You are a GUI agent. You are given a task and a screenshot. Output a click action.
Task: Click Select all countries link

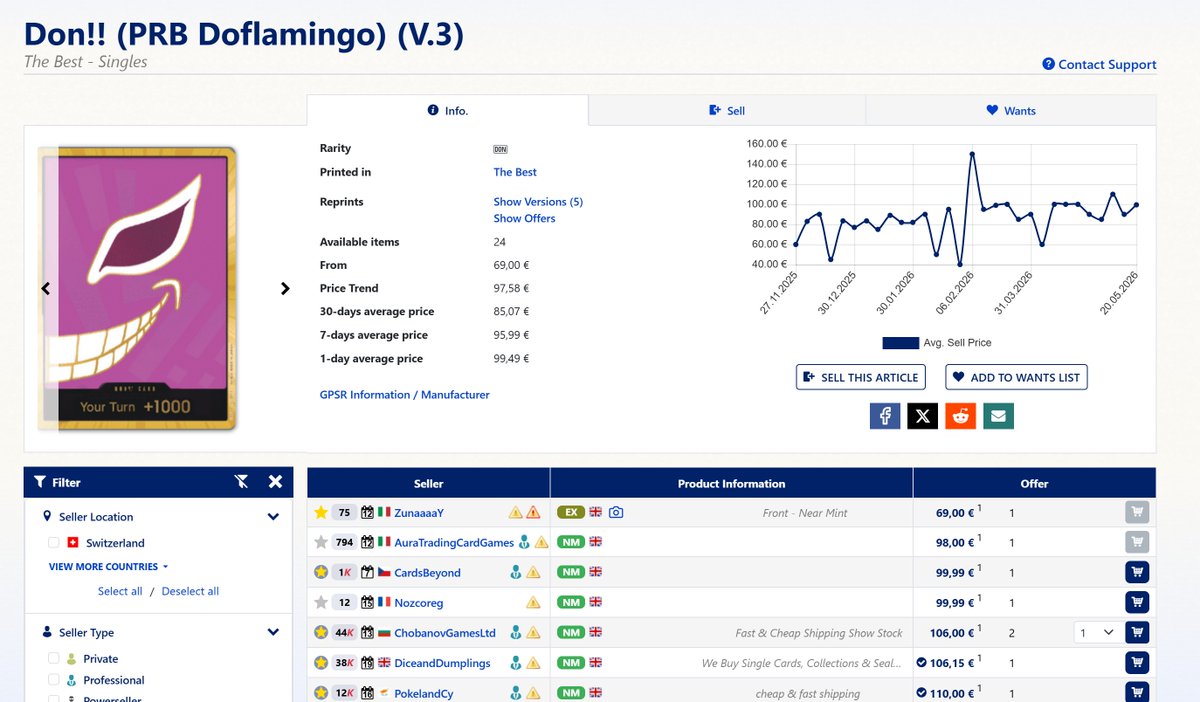point(120,591)
